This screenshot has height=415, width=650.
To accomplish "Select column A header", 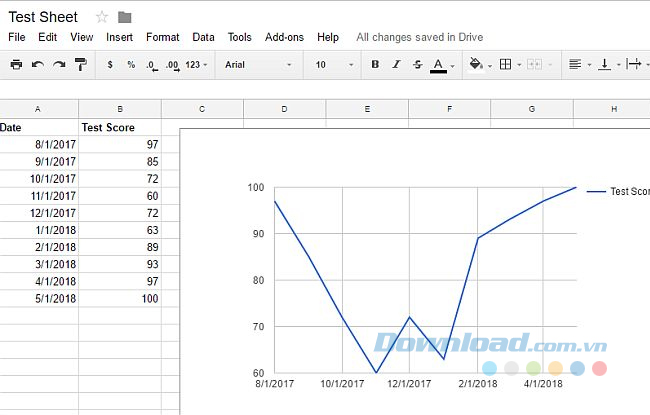I will point(38,109).
